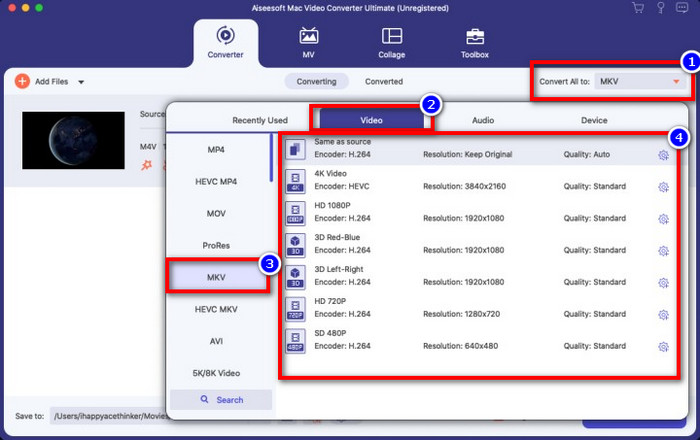
Task: Select the Video format tab
Action: click(371, 120)
